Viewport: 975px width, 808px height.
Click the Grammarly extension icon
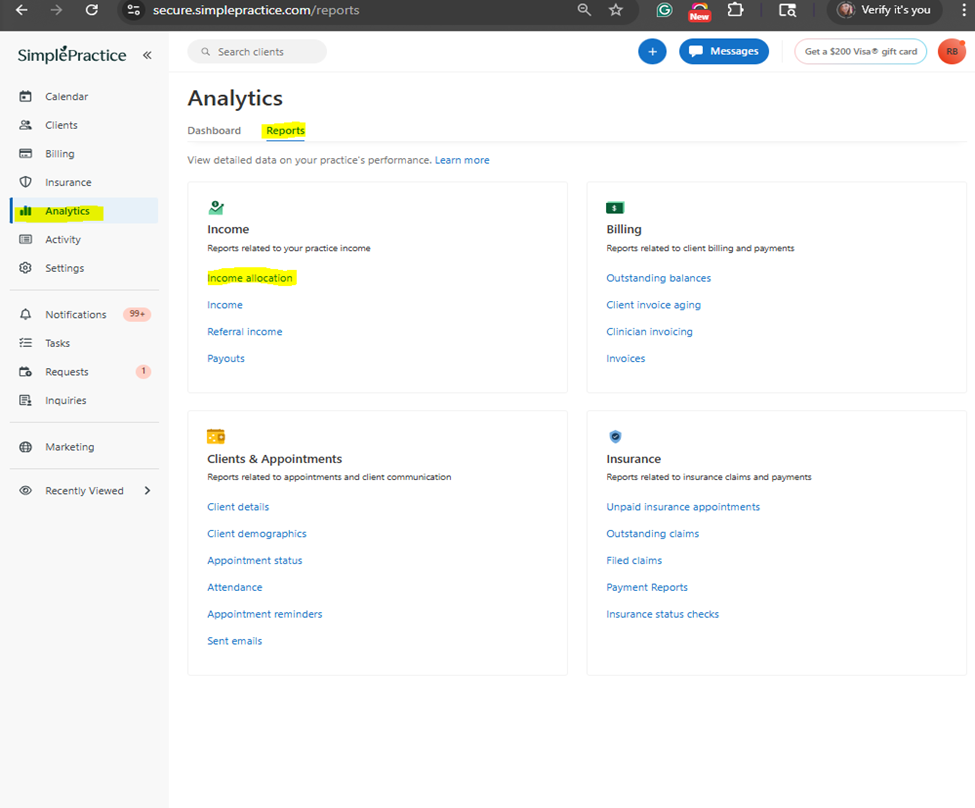click(665, 10)
